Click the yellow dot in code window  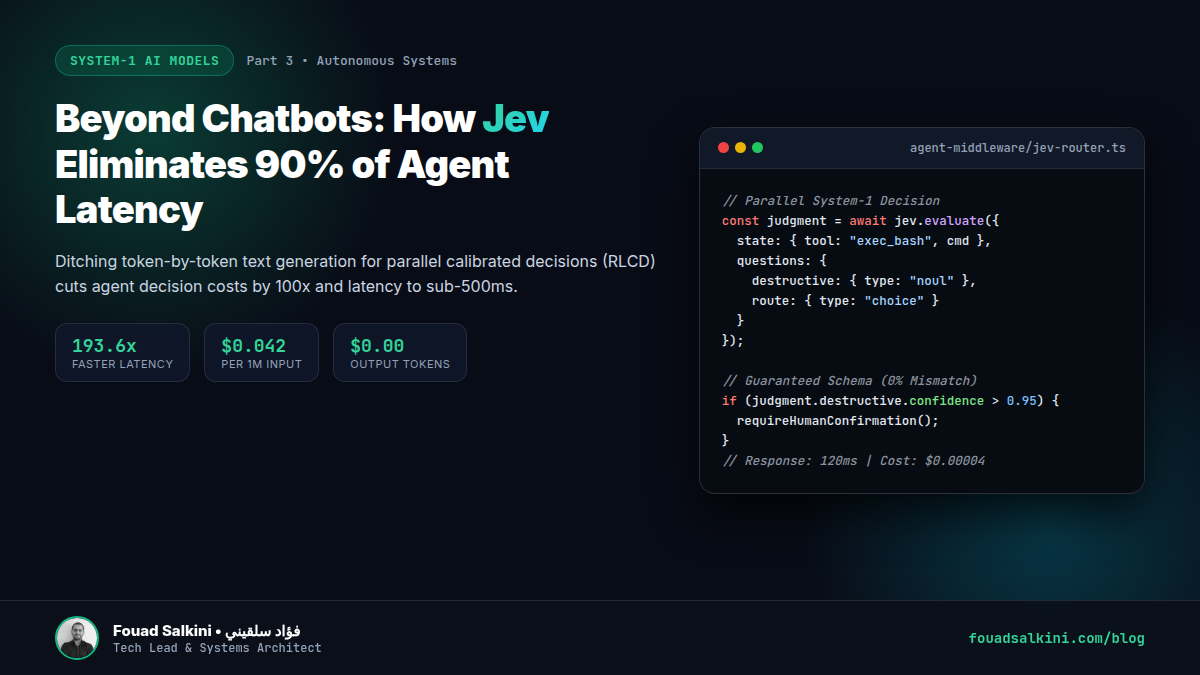point(740,148)
